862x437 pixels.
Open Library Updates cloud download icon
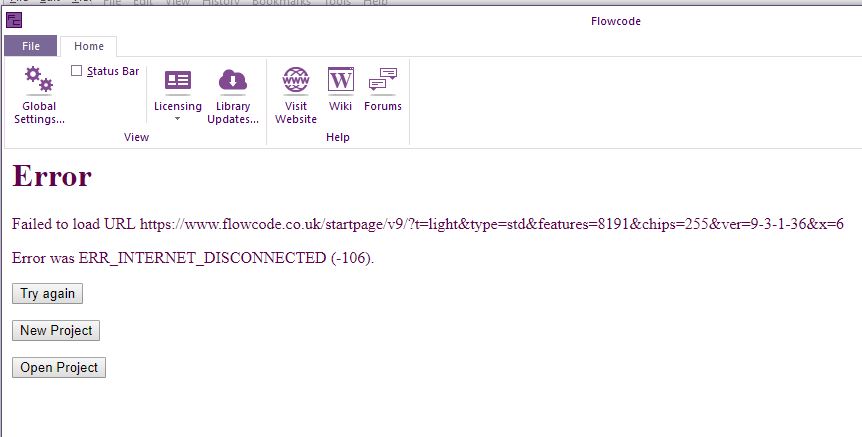[233, 80]
